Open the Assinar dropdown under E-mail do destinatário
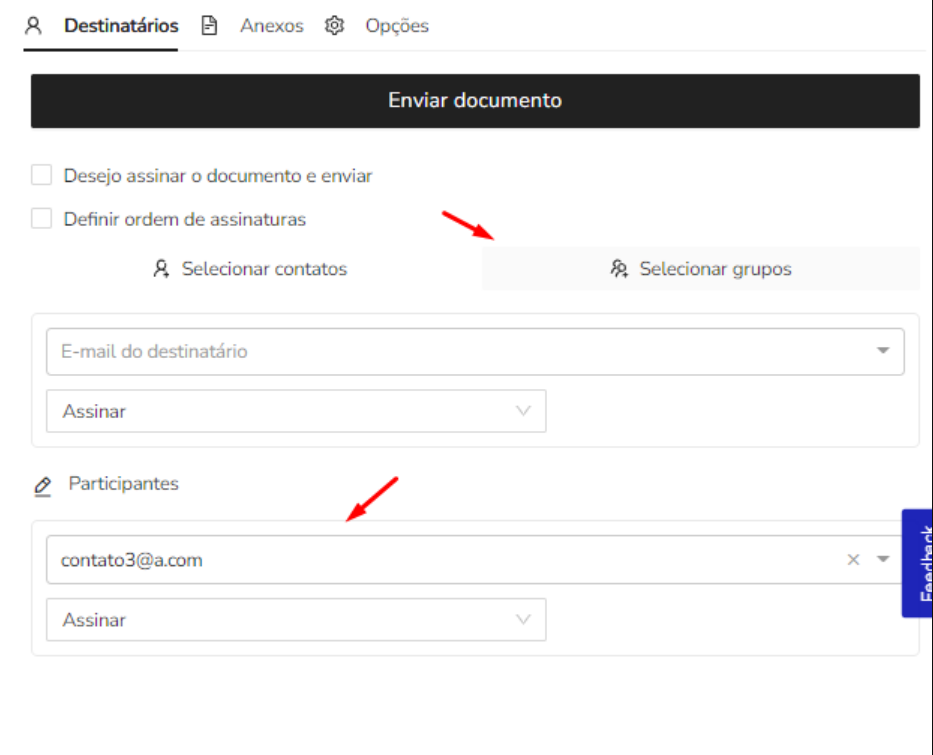The image size is (933, 755). coord(296,411)
